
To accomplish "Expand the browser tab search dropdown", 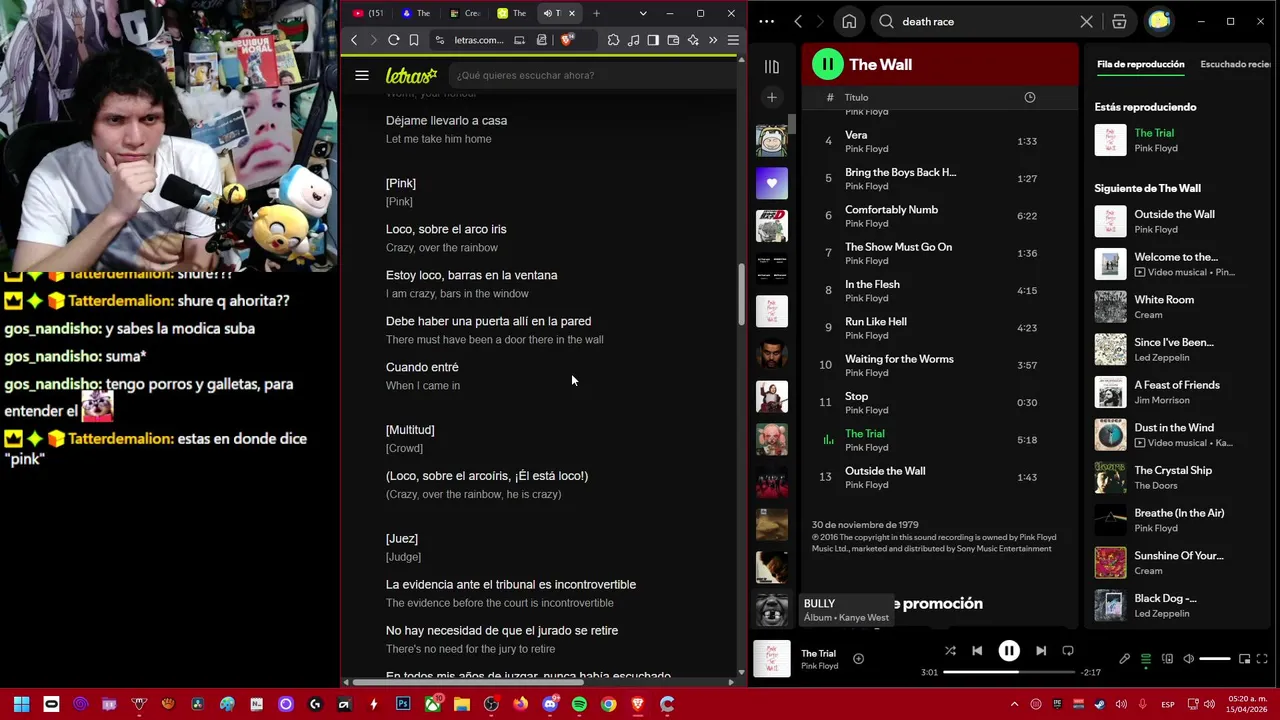I will [x=642, y=13].
